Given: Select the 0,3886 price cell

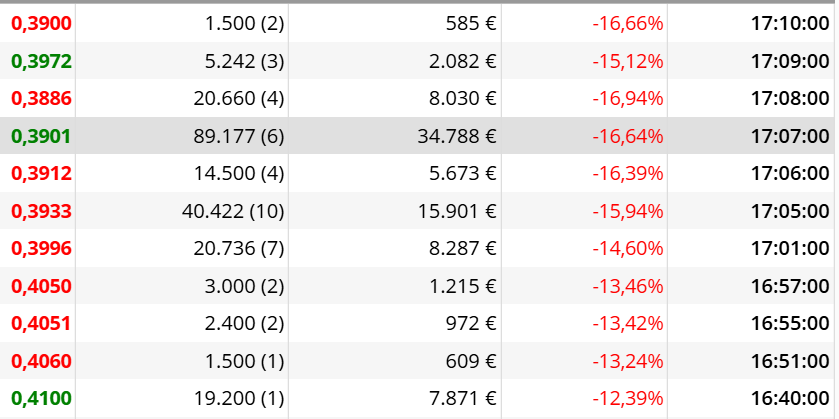Looking at the screenshot, I should click(x=41, y=98).
